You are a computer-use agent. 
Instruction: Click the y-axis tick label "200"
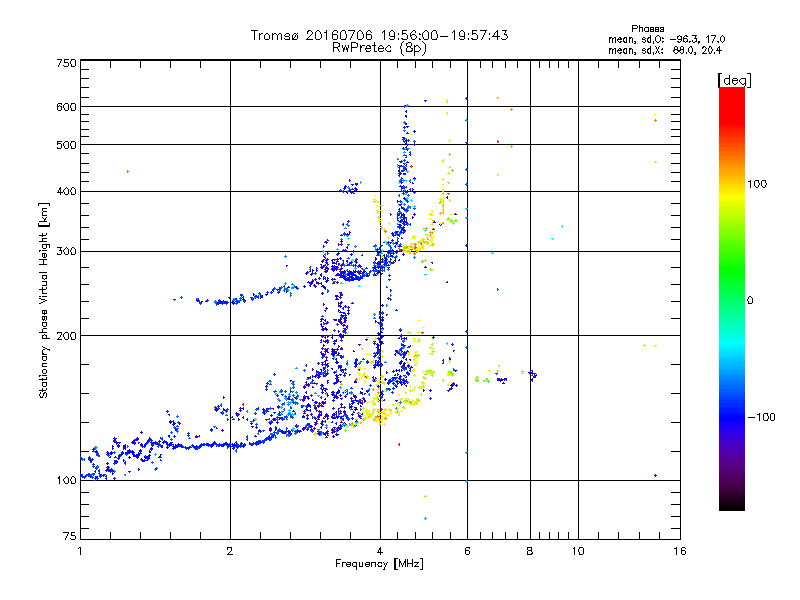point(66,336)
